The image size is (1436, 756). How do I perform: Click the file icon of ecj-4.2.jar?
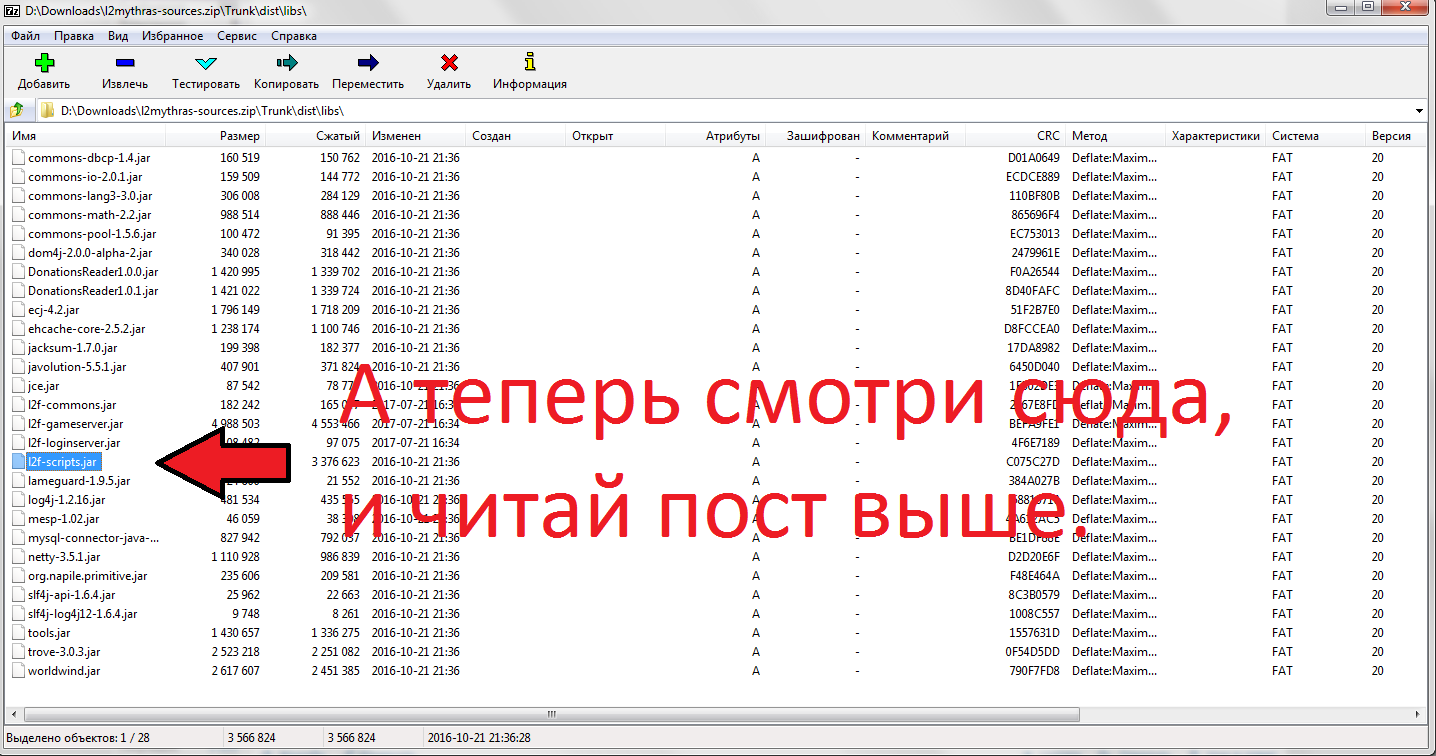coord(18,310)
